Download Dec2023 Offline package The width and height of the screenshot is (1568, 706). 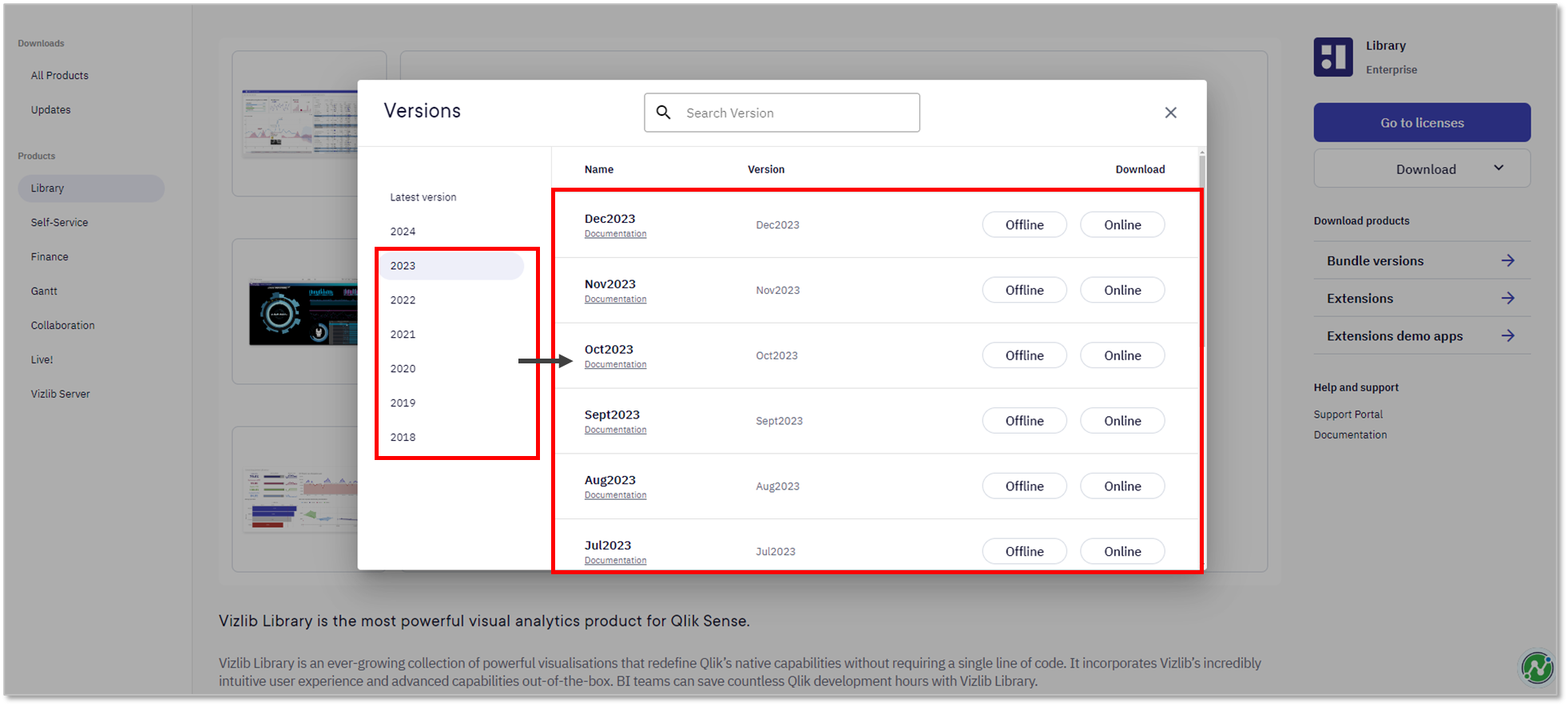pos(1024,224)
